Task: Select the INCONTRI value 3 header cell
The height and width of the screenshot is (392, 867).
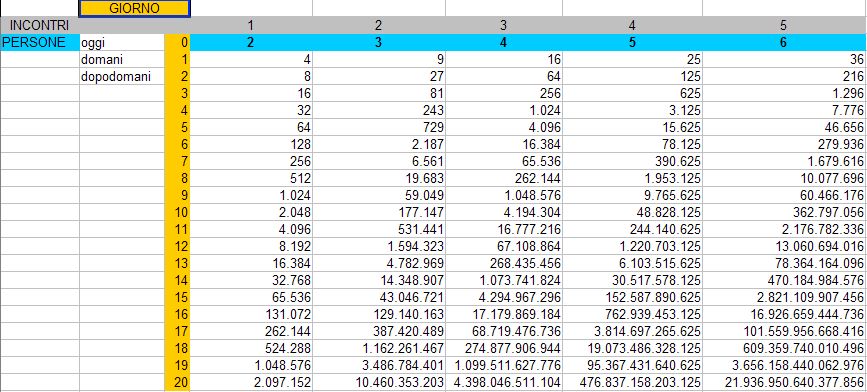Action: [x=504, y=25]
